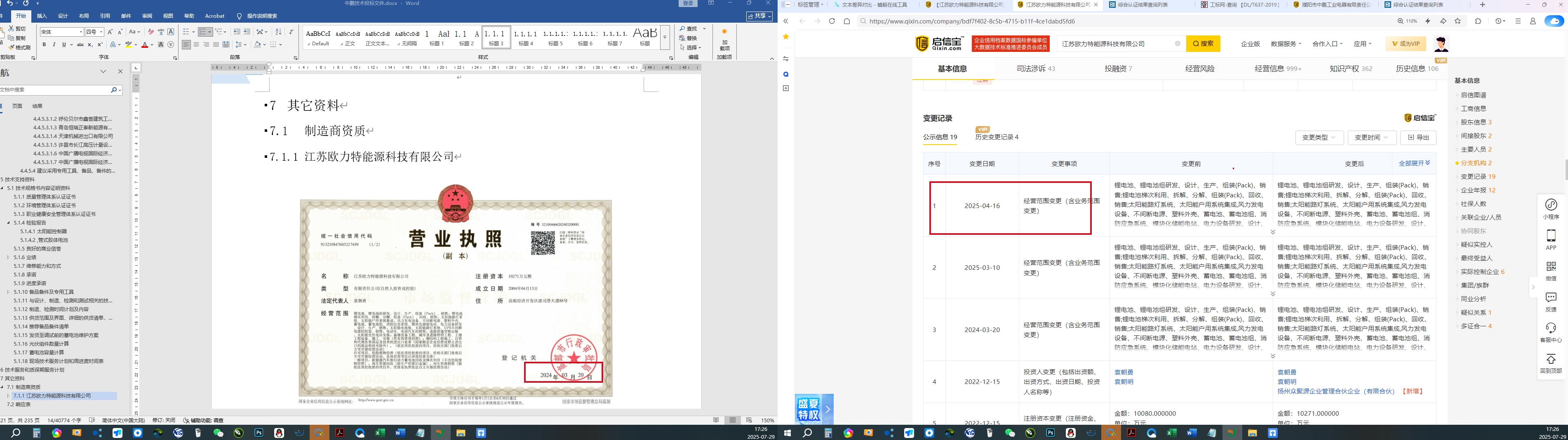
Task: Click the 成为VIP button
Action: click(1405, 44)
